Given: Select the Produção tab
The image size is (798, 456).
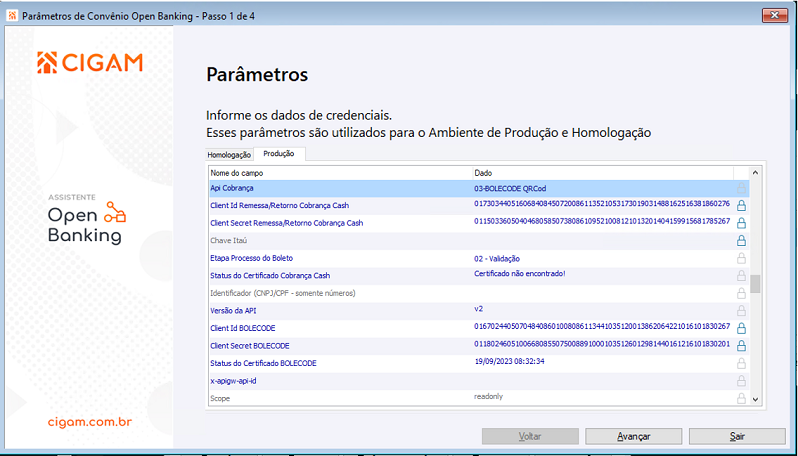Looking at the screenshot, I should pos(279,154).
